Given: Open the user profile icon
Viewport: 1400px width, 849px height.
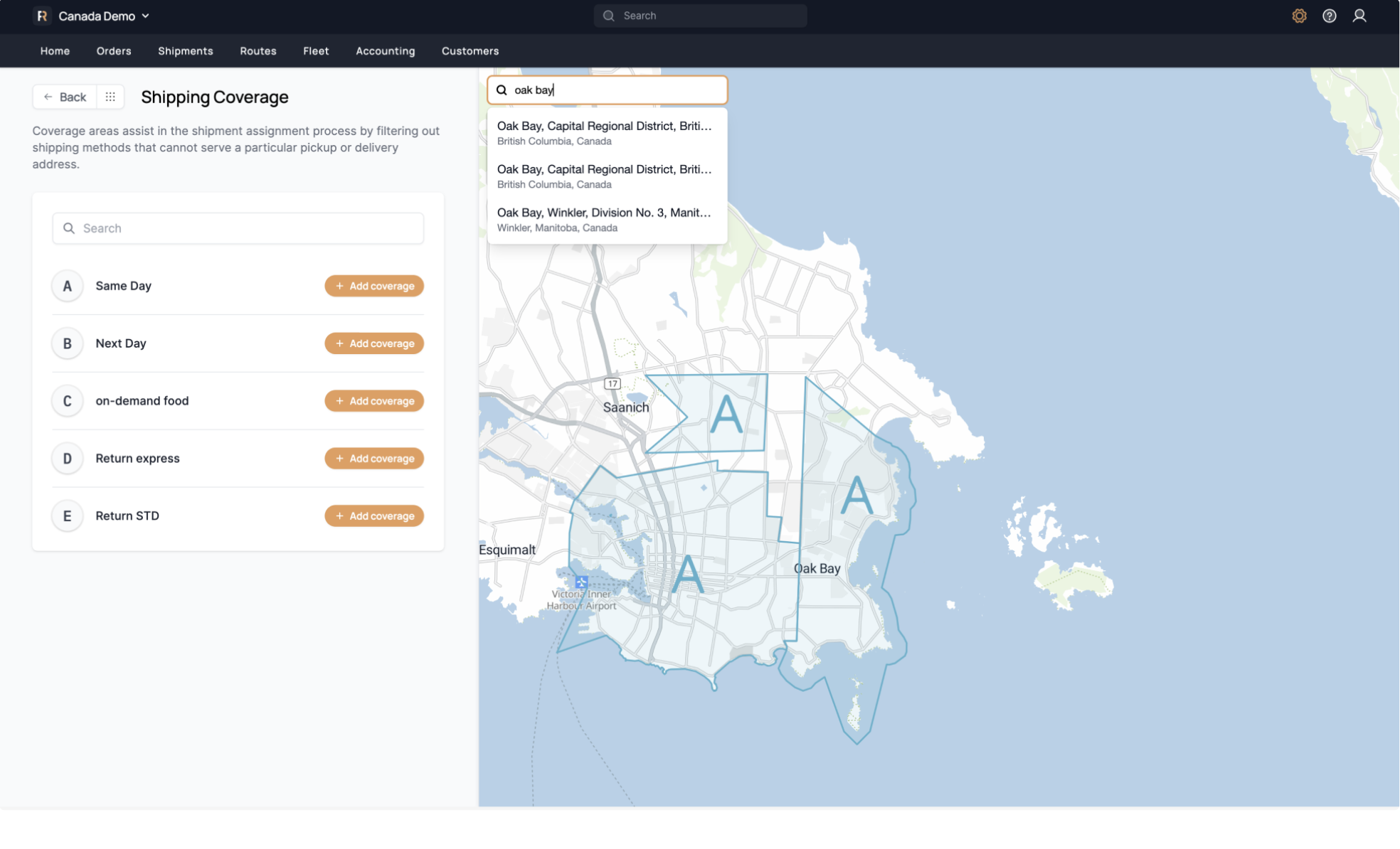Looking at the screenshot, I should (1359, 16).
